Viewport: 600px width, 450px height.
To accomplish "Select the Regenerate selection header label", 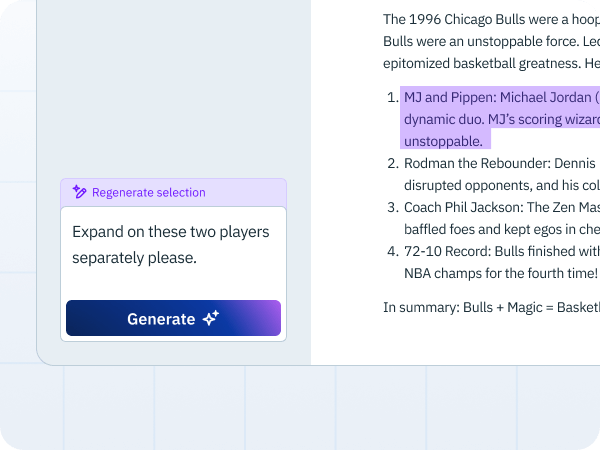I will point(148,192).
